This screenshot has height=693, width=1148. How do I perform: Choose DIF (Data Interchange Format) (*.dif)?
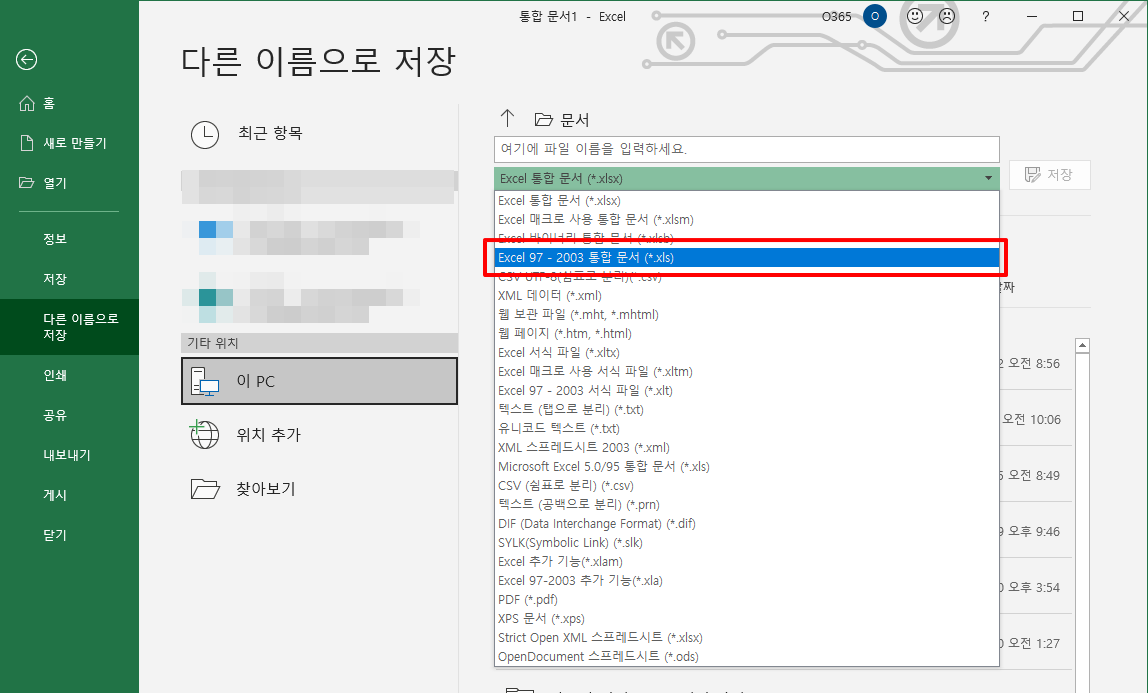747,524
